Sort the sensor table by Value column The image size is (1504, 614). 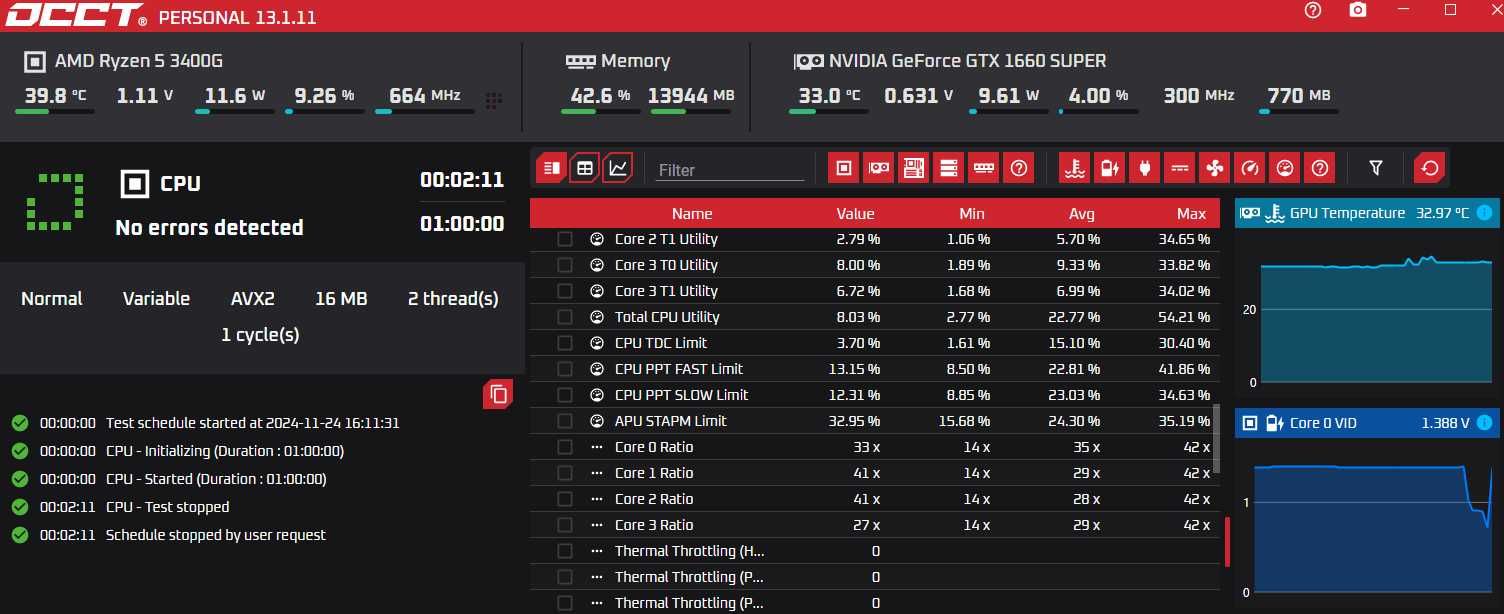pos(855,213)
